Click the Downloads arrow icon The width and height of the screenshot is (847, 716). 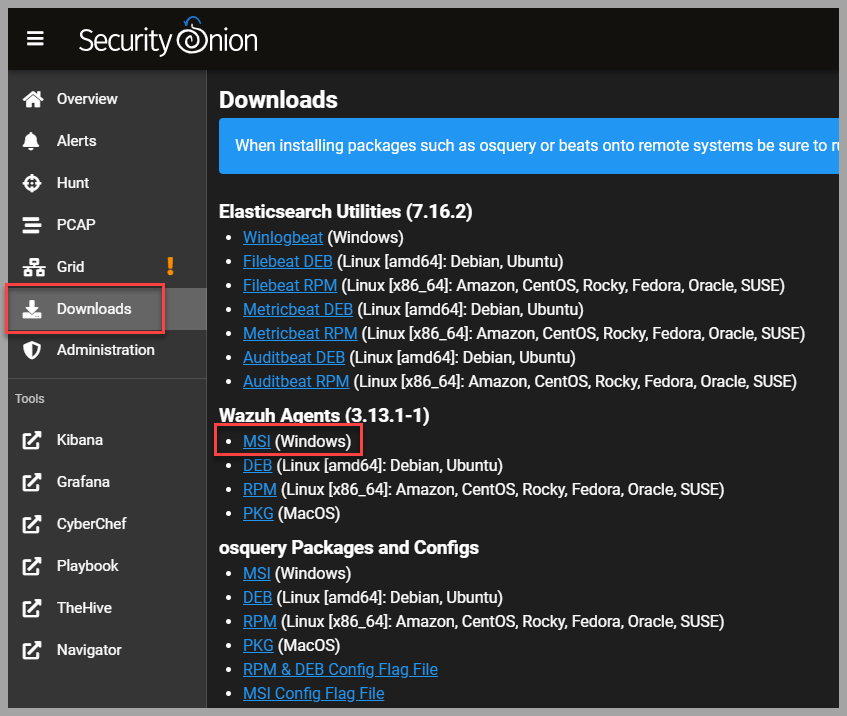pyautogui.click(x=32, y=309)
